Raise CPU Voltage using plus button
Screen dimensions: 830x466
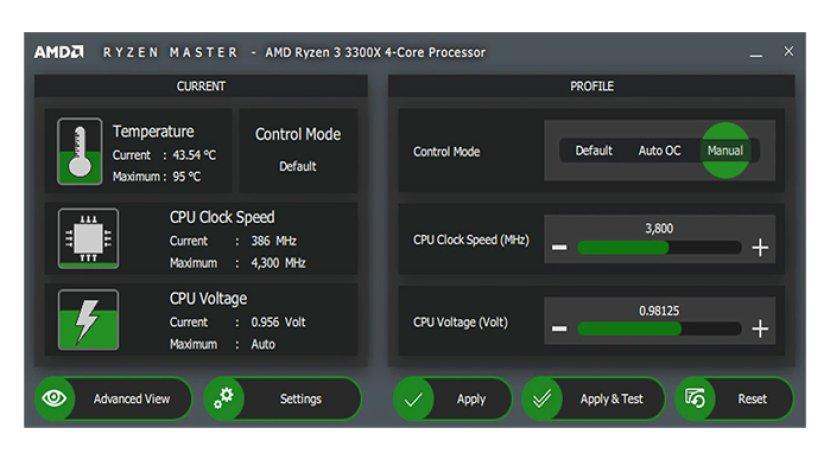point(760,328)
